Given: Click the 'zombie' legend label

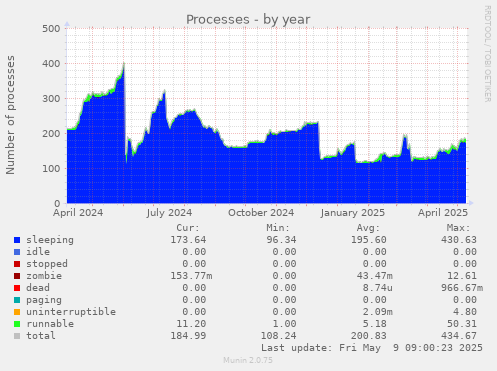Looking at the screenshot, I should coord(44,276).
